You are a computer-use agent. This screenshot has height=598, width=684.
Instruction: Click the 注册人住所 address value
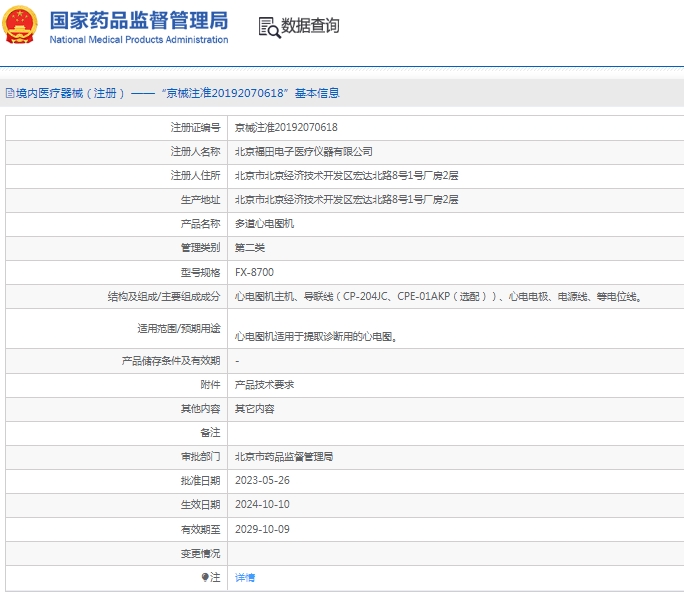pyautogui.click(x=346, y=175)
